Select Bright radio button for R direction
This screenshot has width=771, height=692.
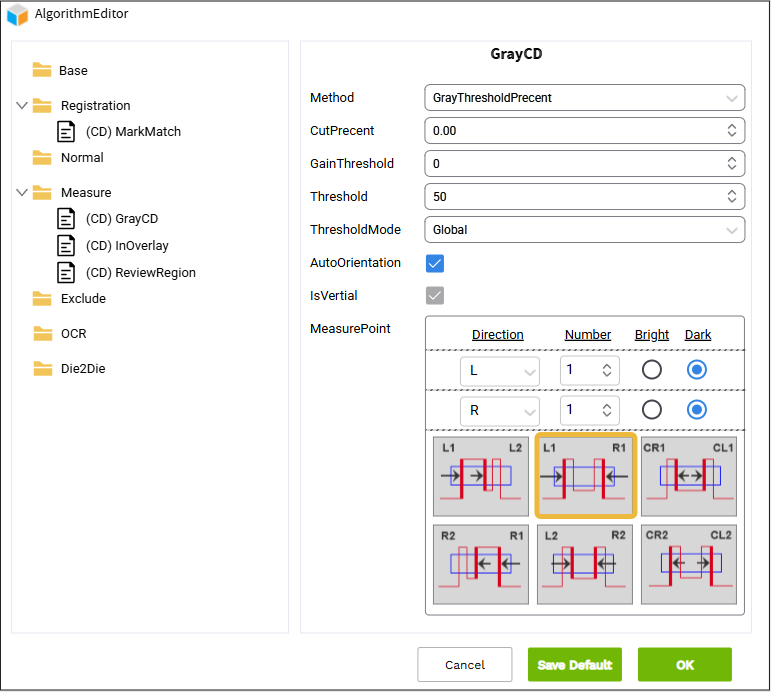coord(652,410)
